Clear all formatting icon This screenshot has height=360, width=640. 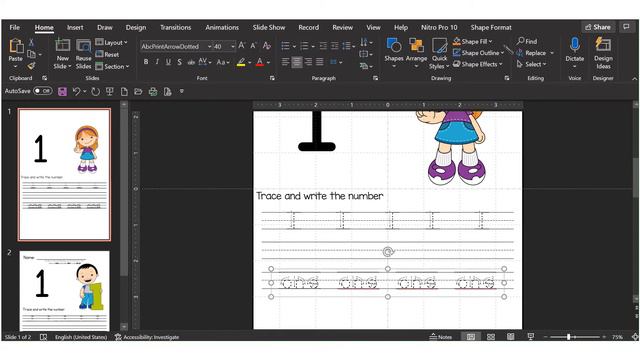click(267, 46)
